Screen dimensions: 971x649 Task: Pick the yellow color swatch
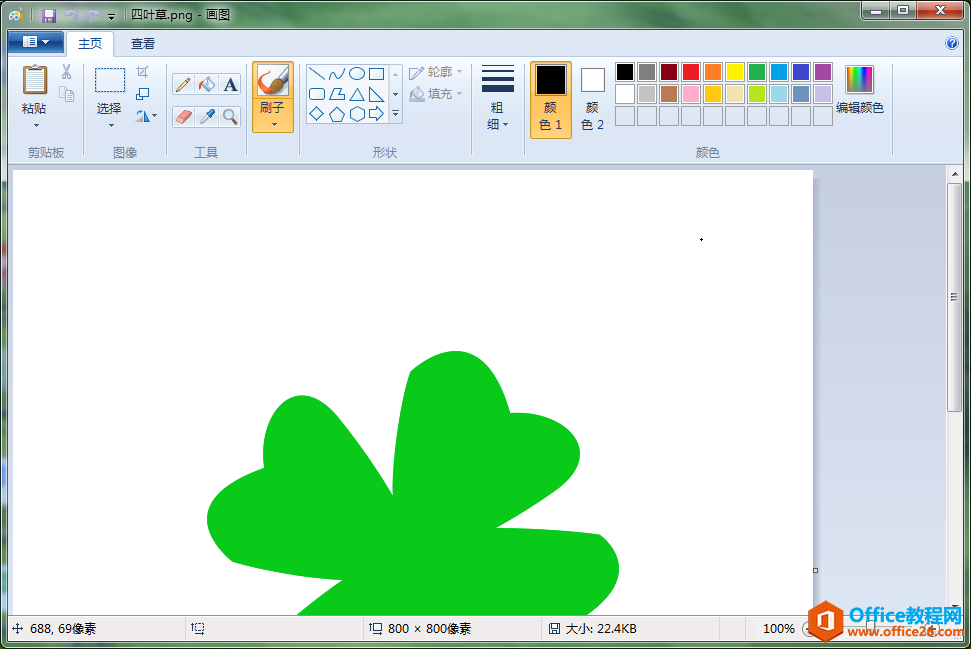point(734,72)
